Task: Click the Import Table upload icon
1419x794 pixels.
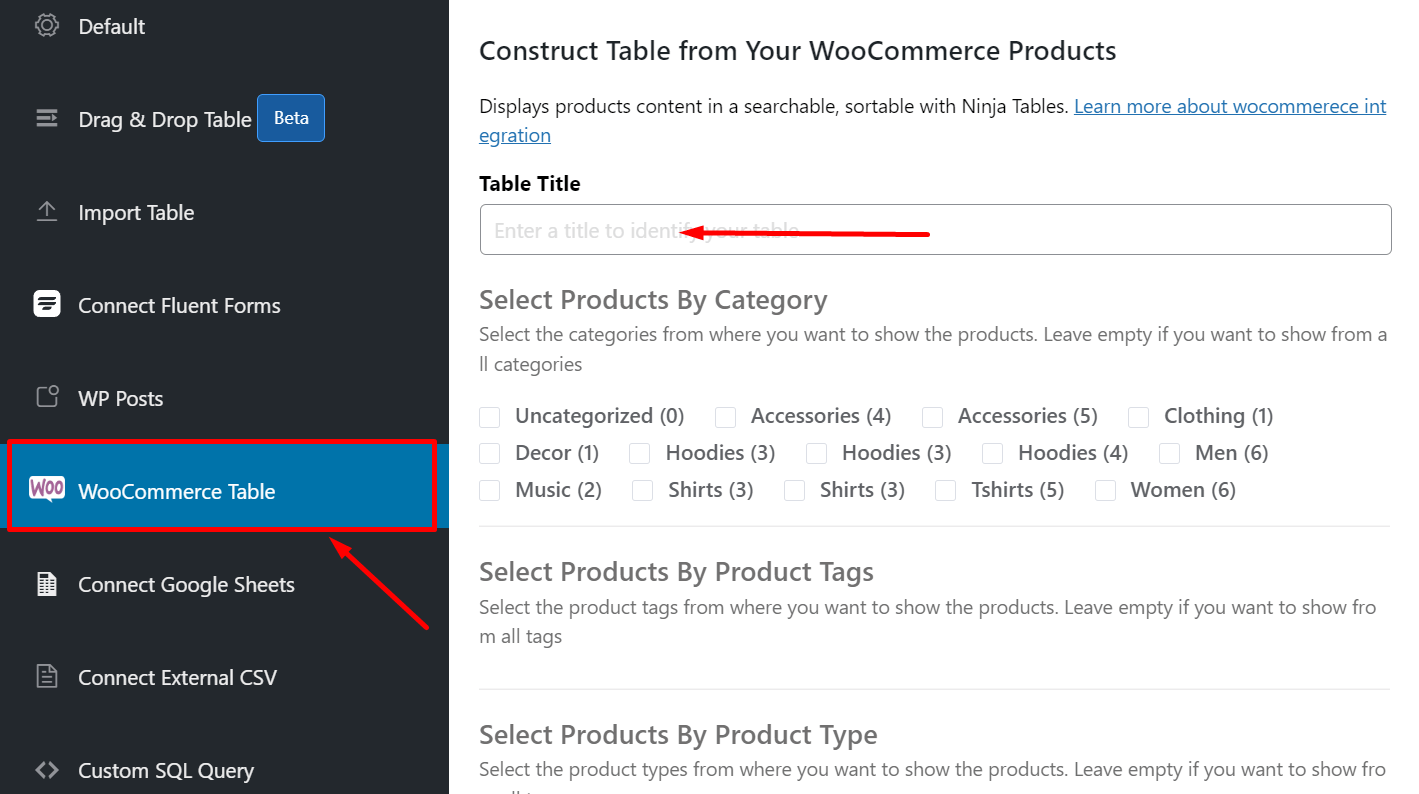Action: click(46, 211)
